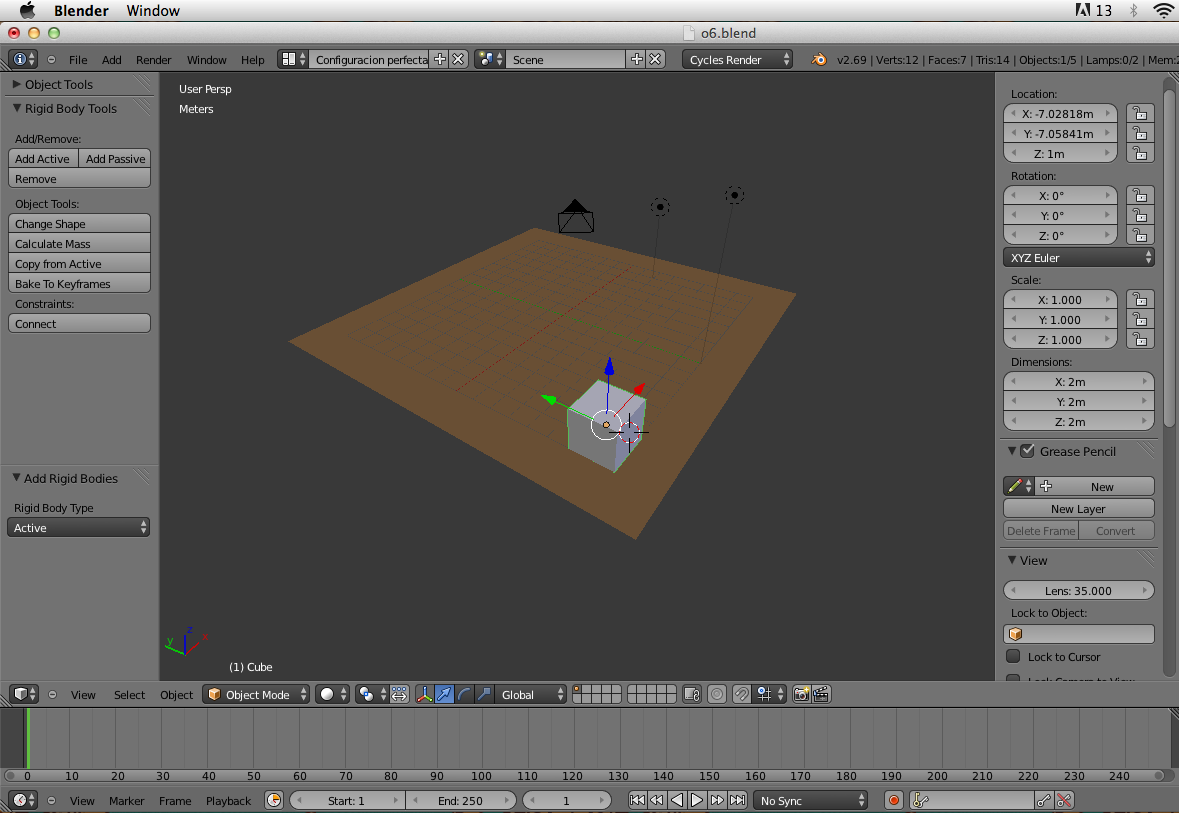Screen dimensions: 1179x813
Task: Open the Render menu in info header
Action: coord(153,59)
